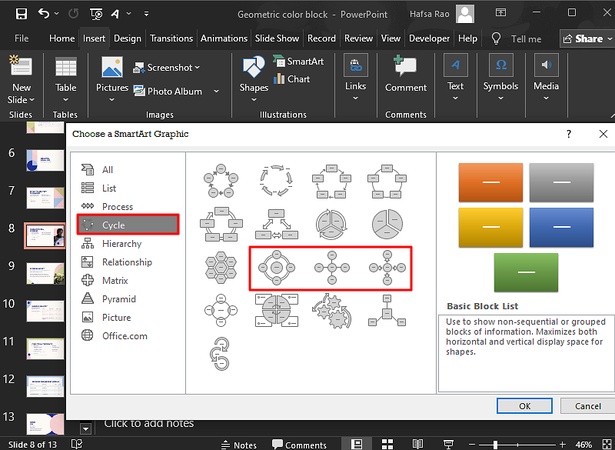Select the Pyramid category icon
The width and height of the screenshot is (615, 450).
point(87,299)
